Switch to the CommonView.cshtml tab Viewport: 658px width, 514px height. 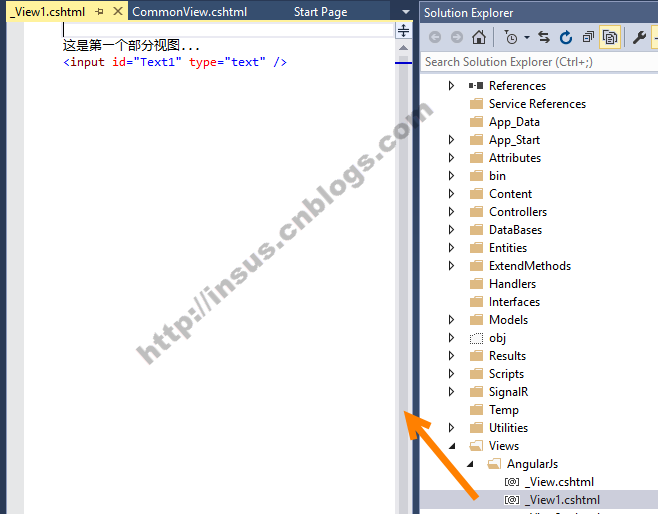(x=189, y=12)
